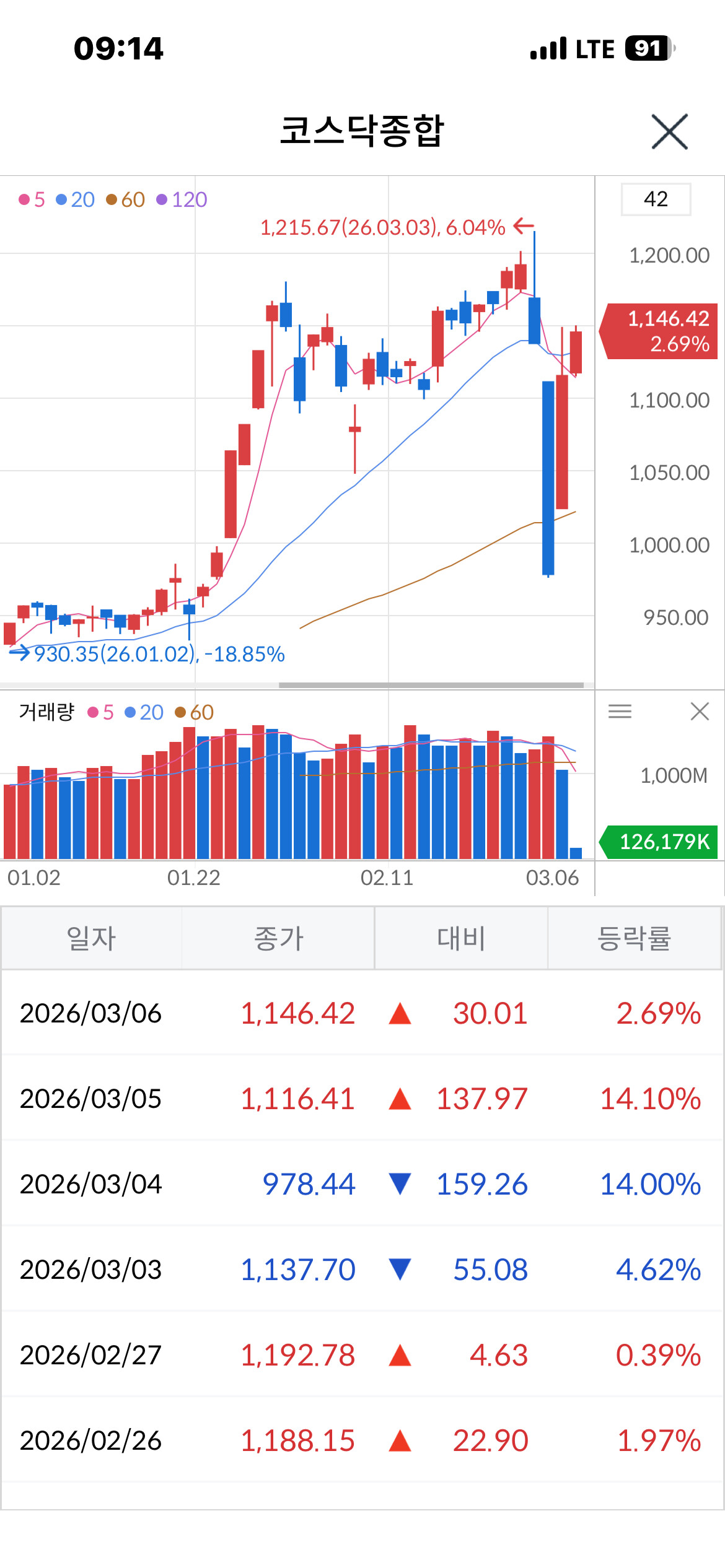
Task: Tap the red current price tag 1,146.42
Action: (659, 331)
